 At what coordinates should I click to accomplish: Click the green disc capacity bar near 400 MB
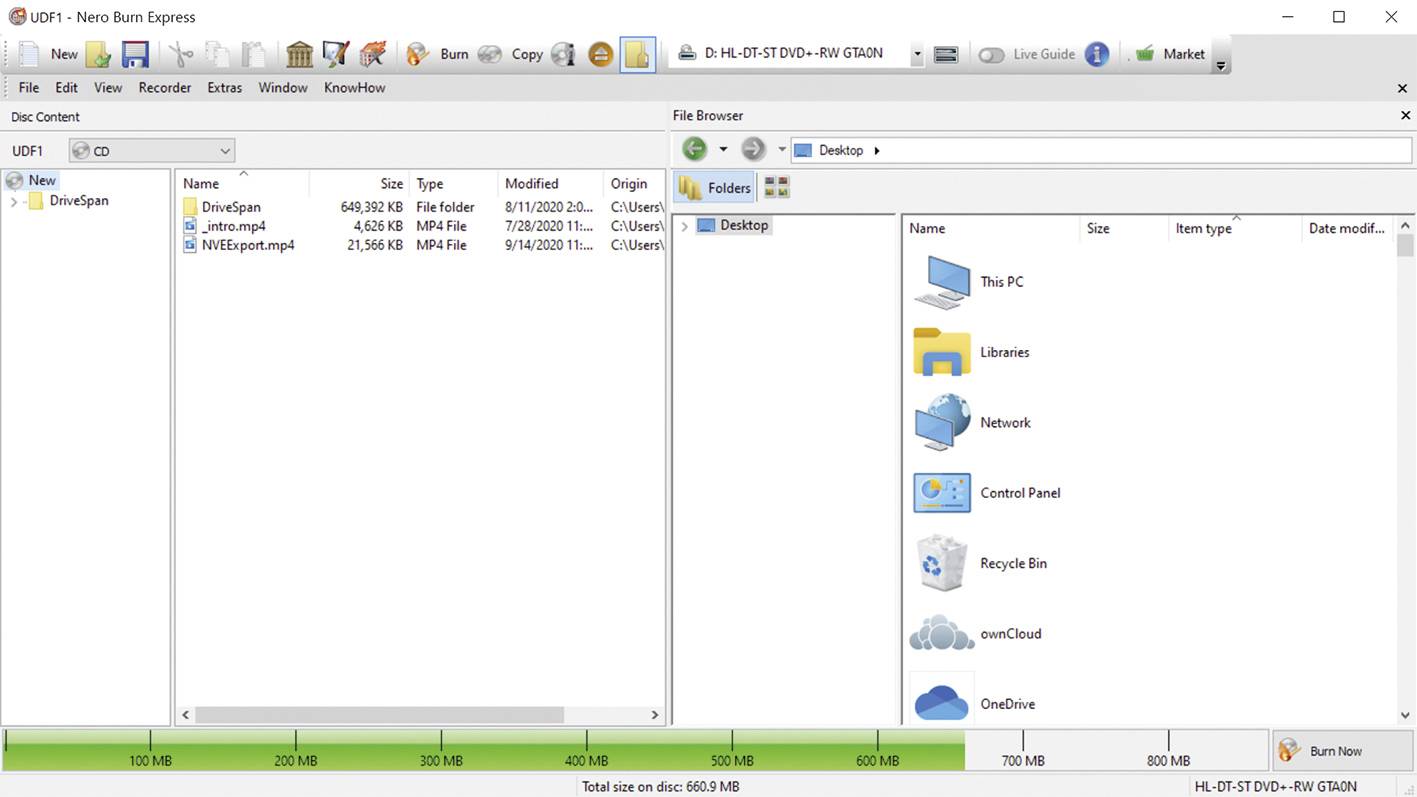coord(585,745)
